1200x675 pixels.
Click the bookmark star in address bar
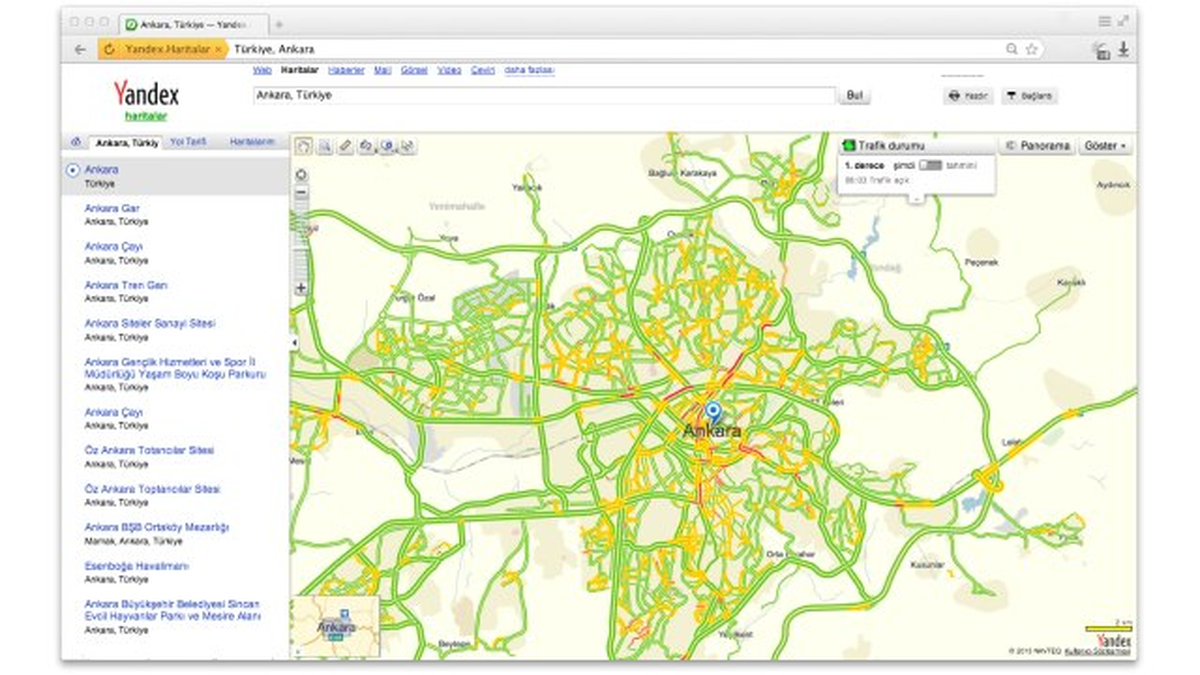tap(1031, 49)
